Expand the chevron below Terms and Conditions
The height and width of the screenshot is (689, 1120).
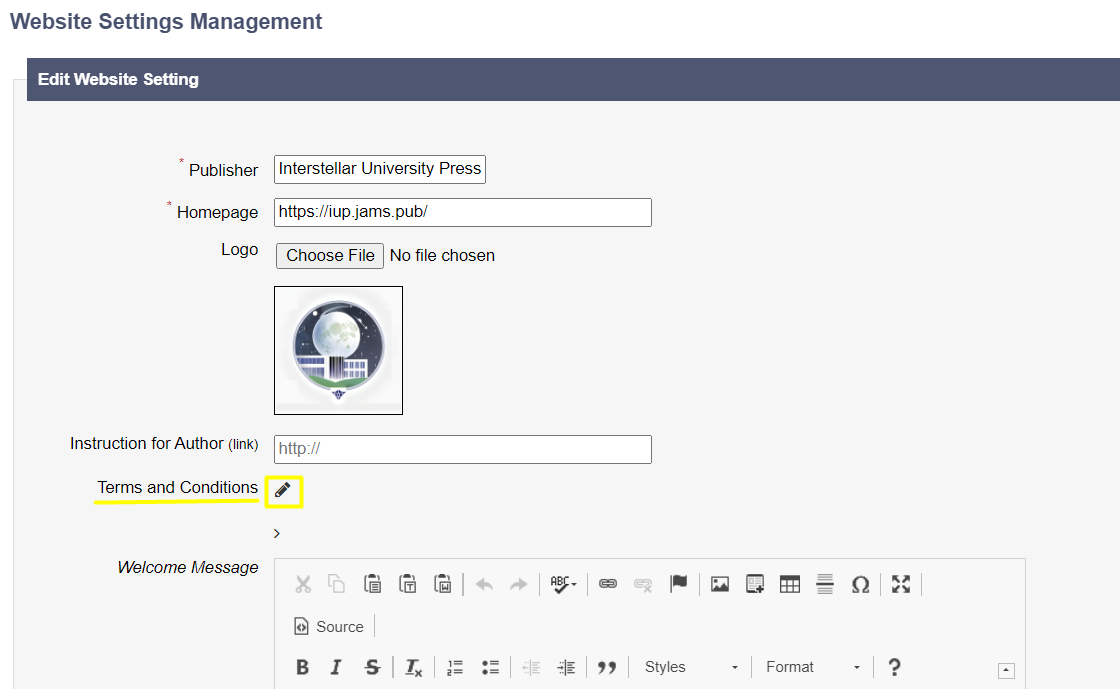click(x=277, y=534)
